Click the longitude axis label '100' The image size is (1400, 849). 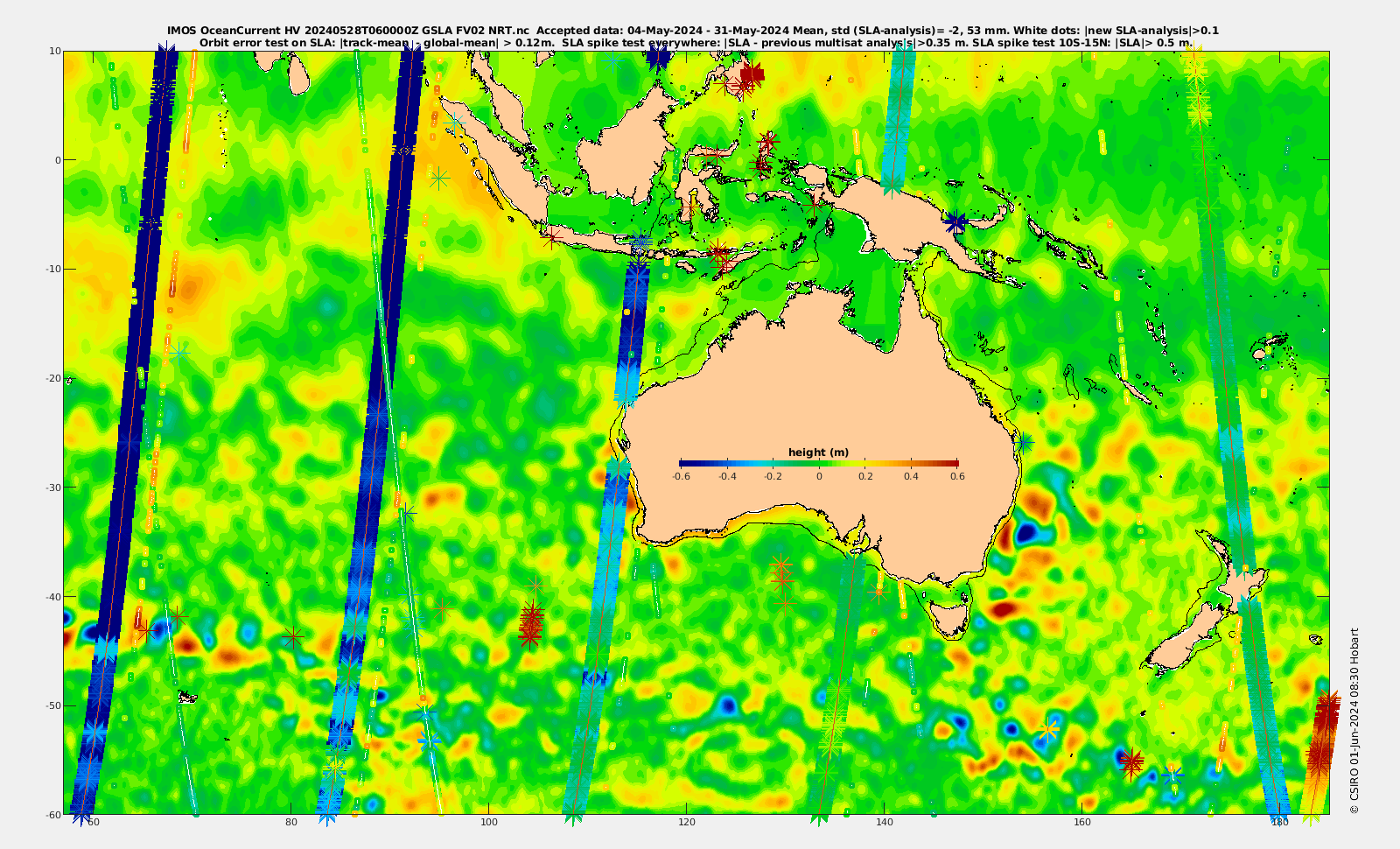click(489, 822)
